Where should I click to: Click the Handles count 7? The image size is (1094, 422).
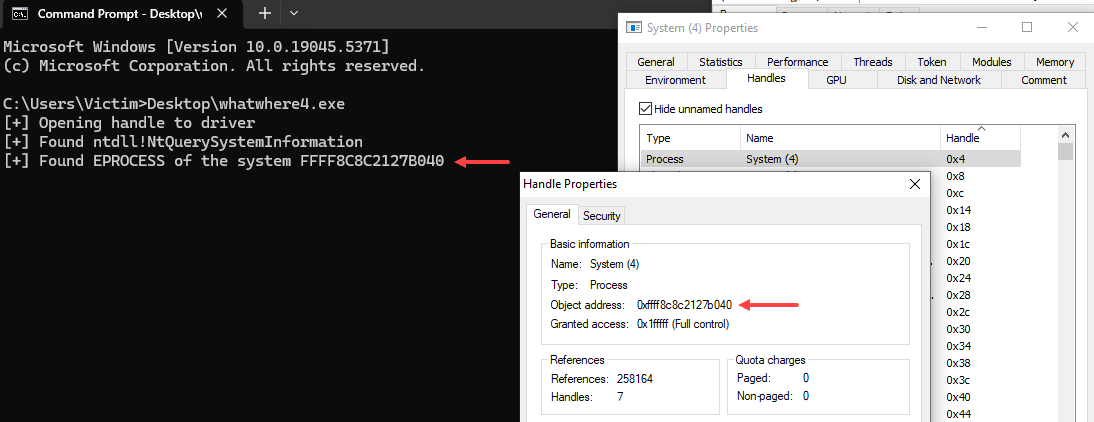pos(620,397)
